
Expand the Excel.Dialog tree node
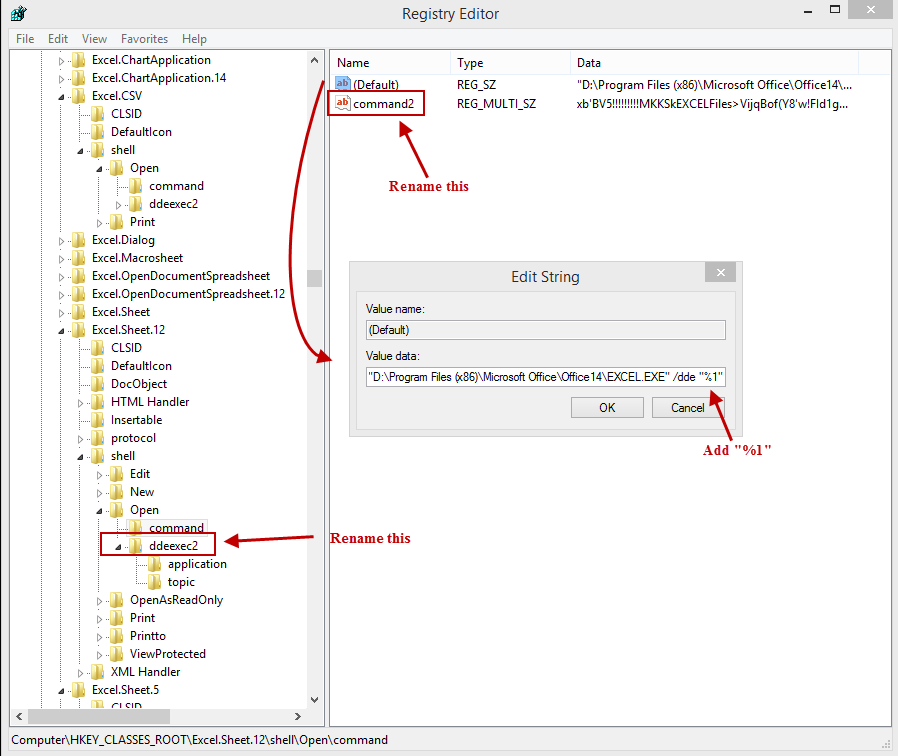pyautogui.click(x=61, y=240)
